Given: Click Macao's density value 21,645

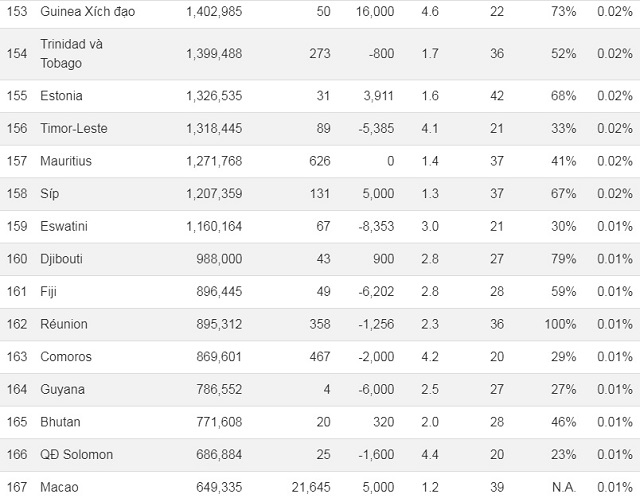Looking at the screenshot, I should (x=311, y=487).
